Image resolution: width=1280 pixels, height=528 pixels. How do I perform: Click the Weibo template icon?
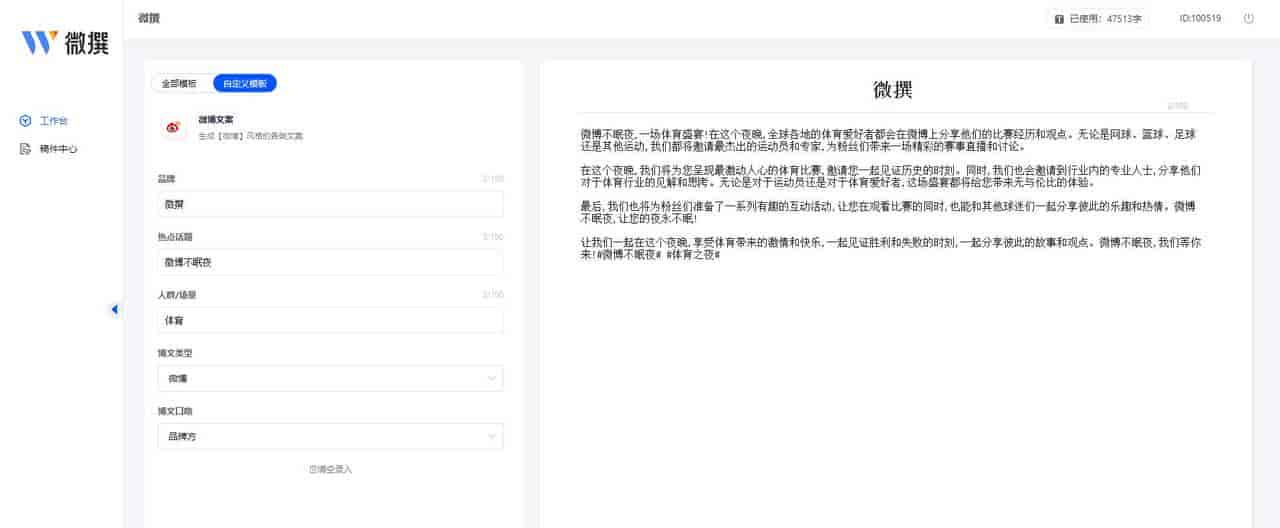173,127
